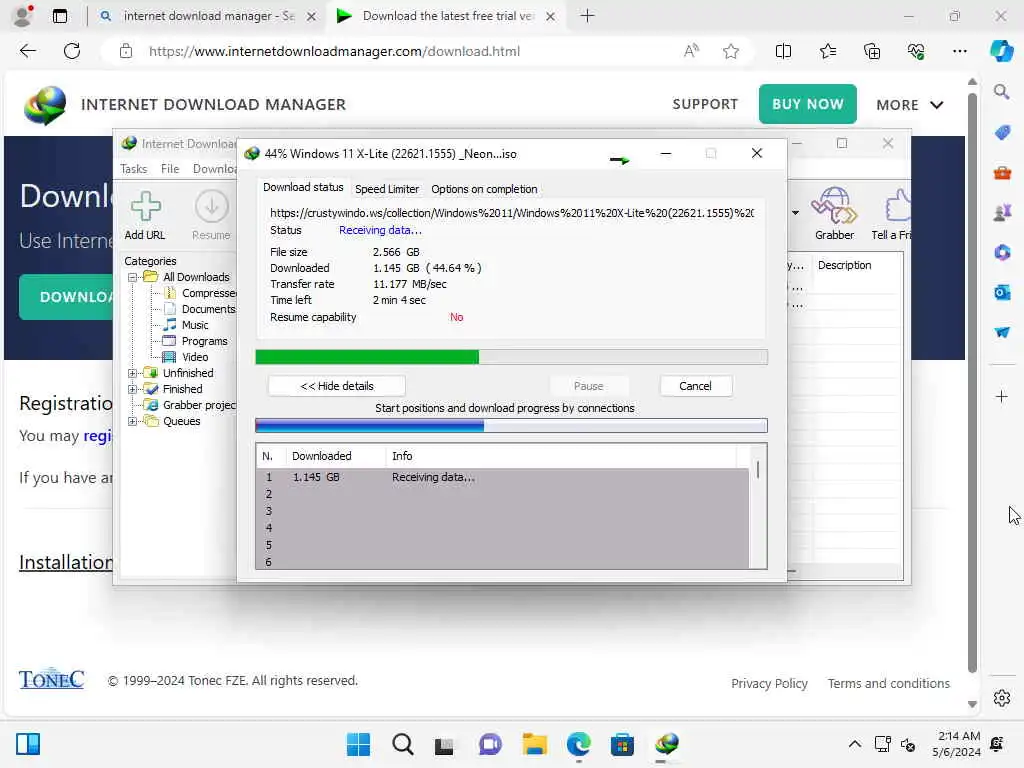The height and width of the screenshot is (768, 1024).
Task: Open Edge favorites list icon
Action: (x=828, y=52)
